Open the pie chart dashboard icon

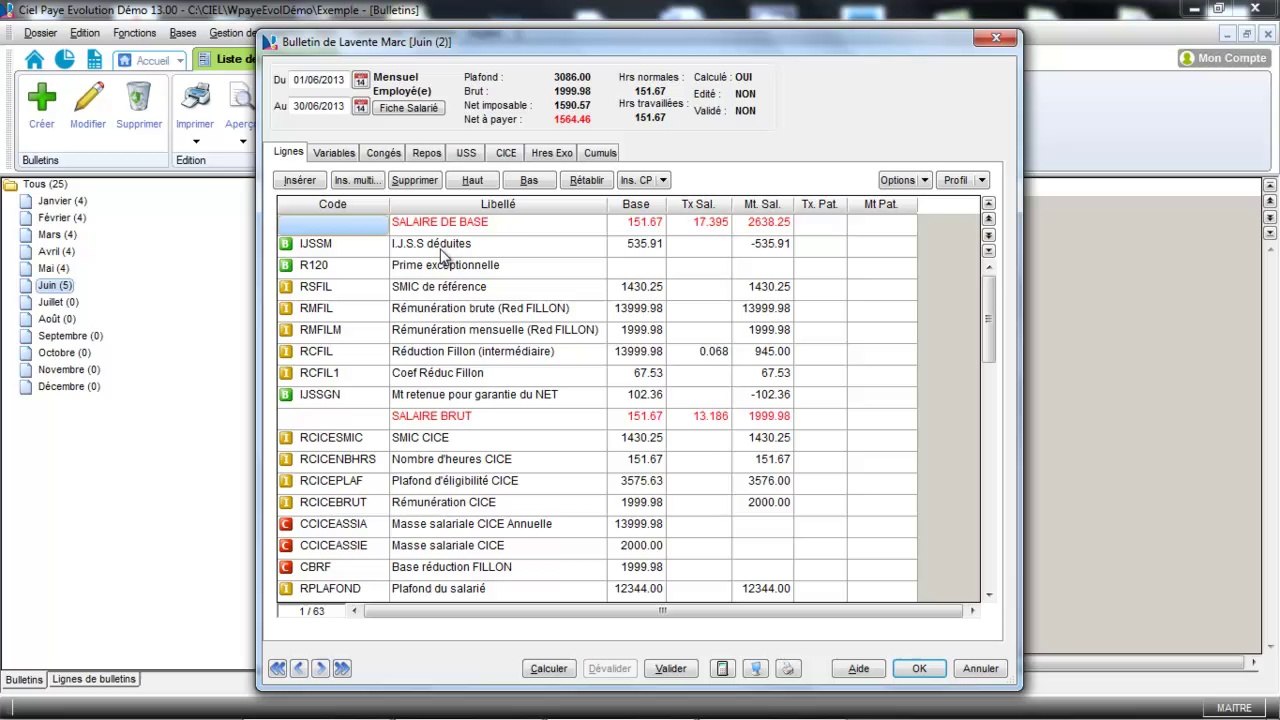(64, 59)
